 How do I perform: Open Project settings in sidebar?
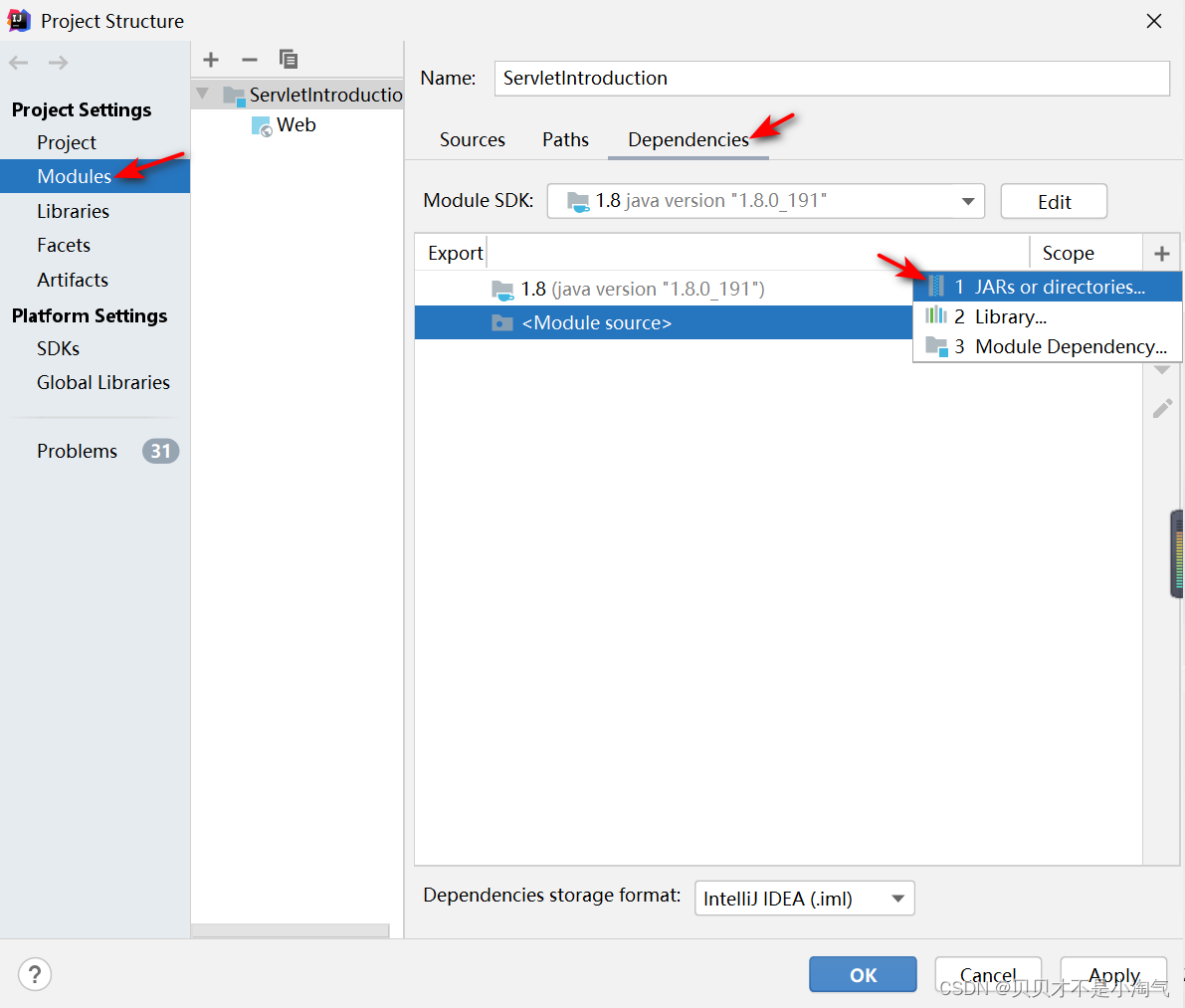click(x=67, y=143)
